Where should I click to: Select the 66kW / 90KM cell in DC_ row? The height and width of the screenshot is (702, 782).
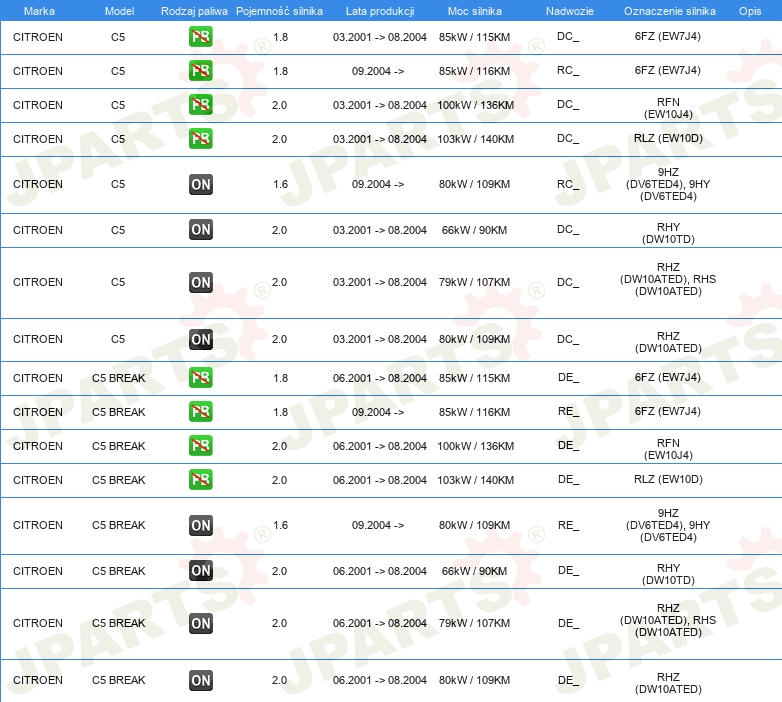pyautogui.click(x=474, y=230)
